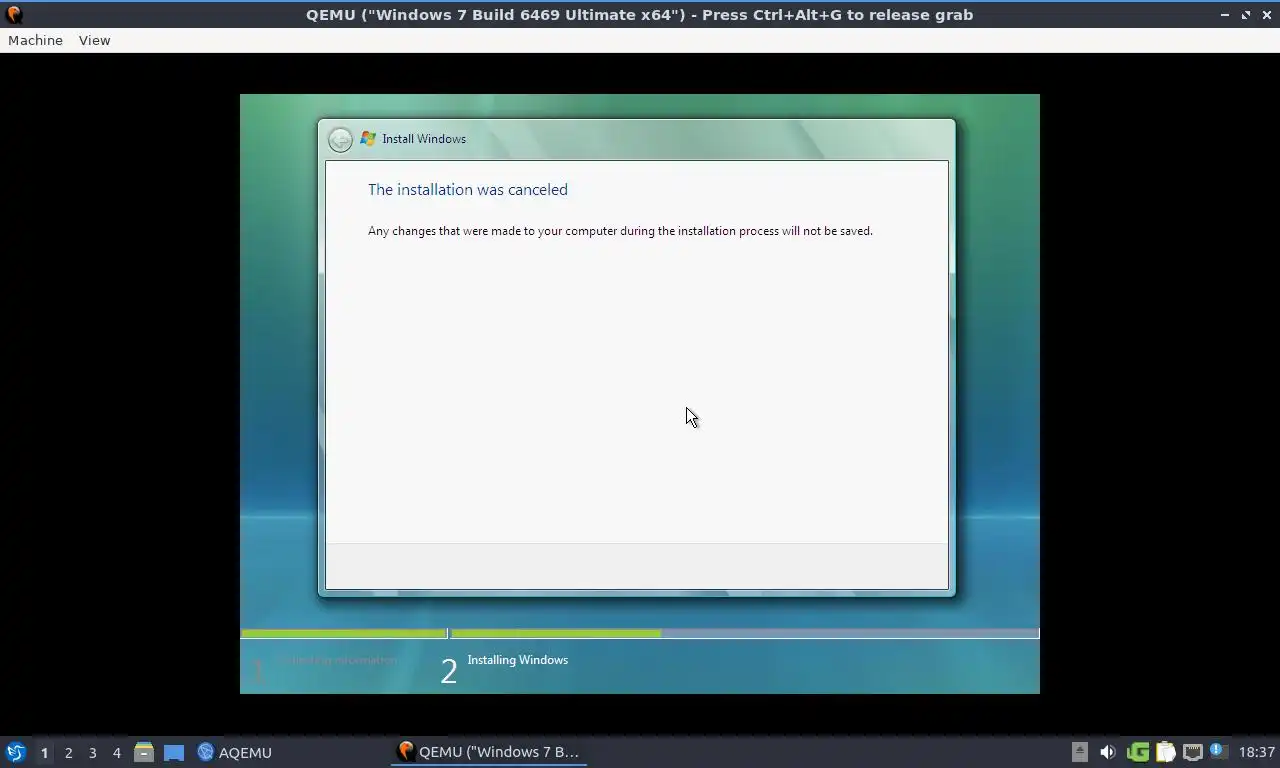Click 'The installation was canceled' heading
Image resolution: width=1280 pixels, height=768 pixels.
point(467,189)
